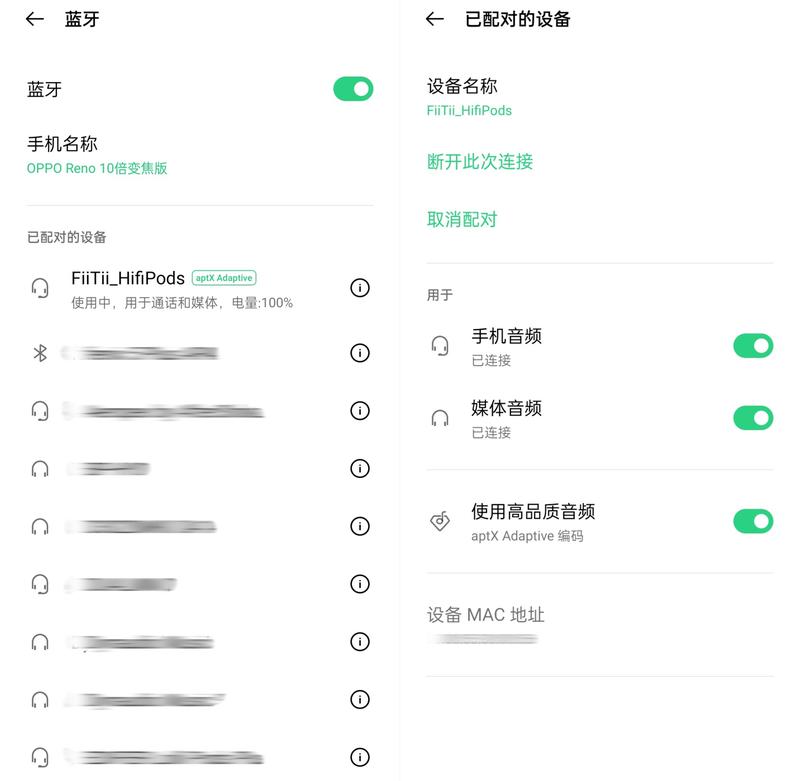Go back from the 已配对的设备 screen
Image resolution: width=800 pixels, height=781 pixels.
pos(435,19)
